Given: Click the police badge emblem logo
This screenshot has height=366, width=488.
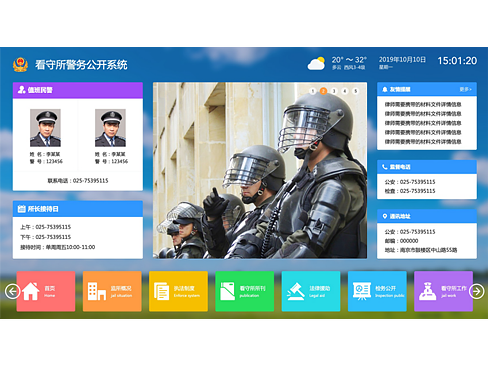Looking at the screenshot, I should (x=20, y=64).
